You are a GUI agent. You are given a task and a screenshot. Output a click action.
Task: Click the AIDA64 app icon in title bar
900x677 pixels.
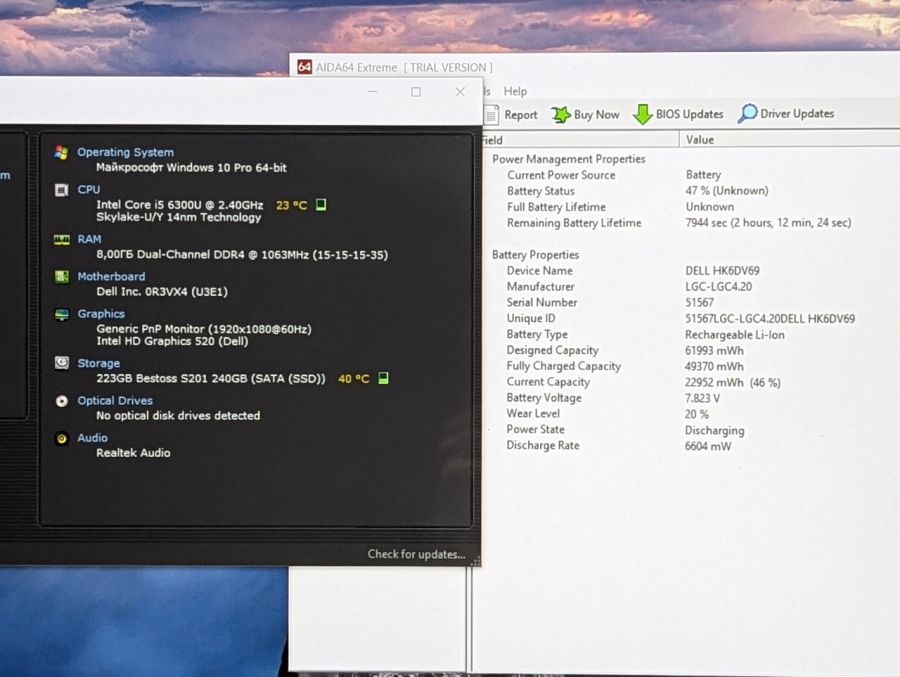304,67
